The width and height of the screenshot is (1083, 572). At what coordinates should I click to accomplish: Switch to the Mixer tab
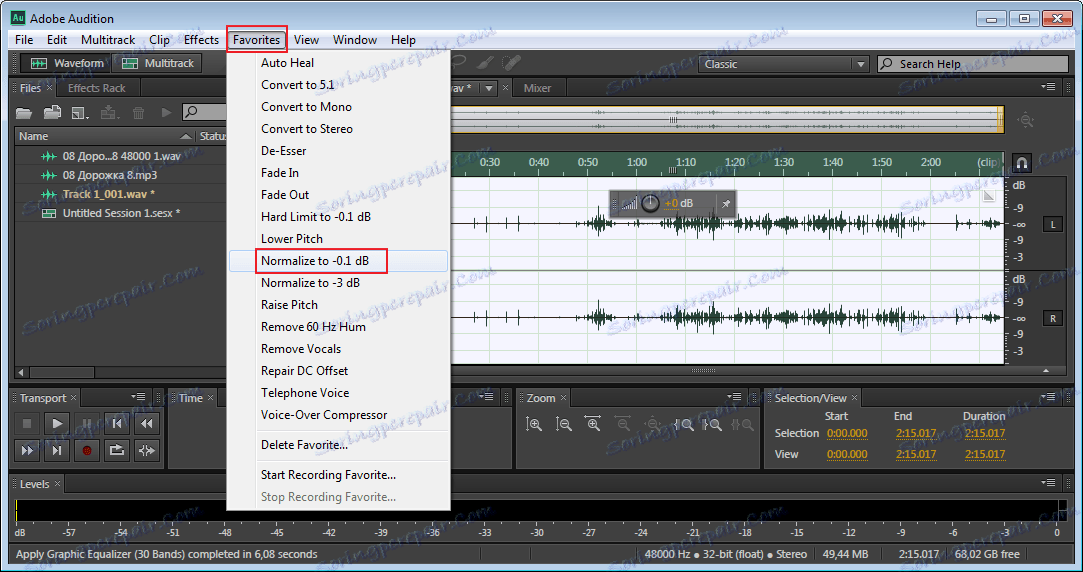pos(537,88)
